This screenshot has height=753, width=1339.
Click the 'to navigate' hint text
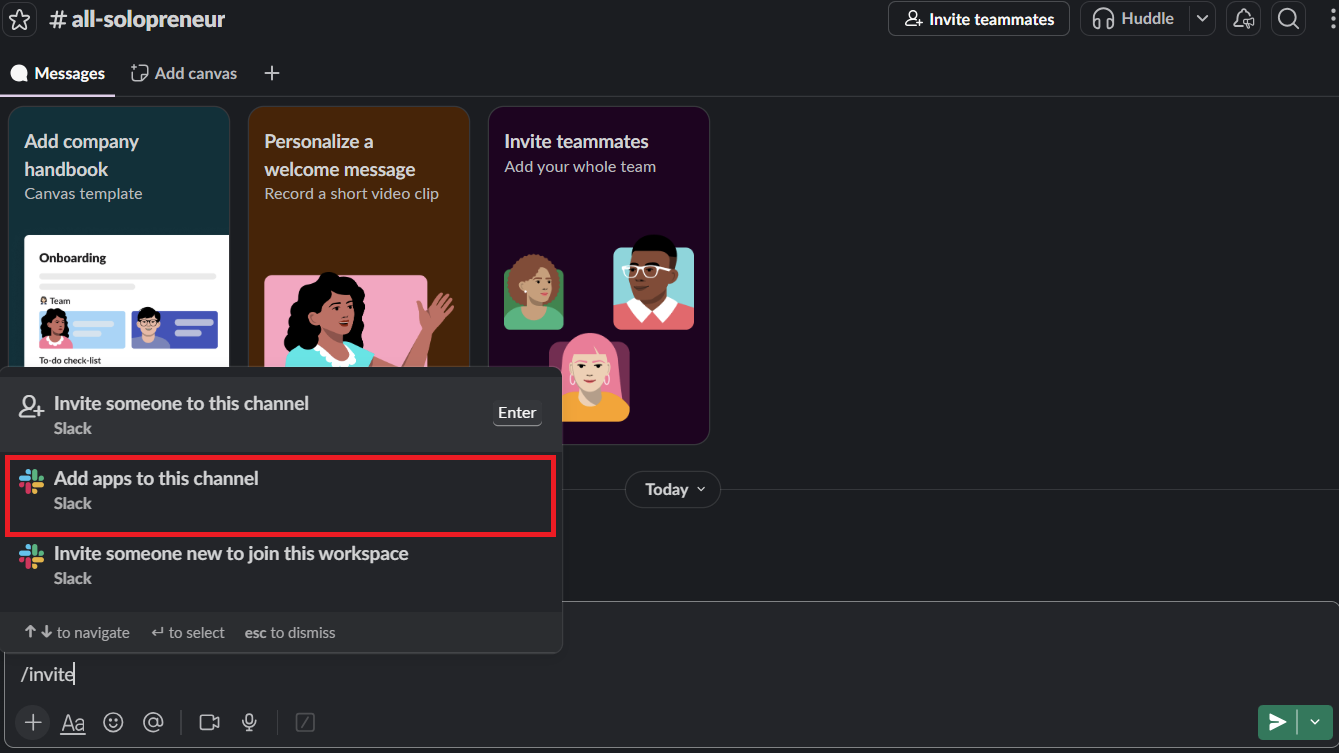coord(78,633)
